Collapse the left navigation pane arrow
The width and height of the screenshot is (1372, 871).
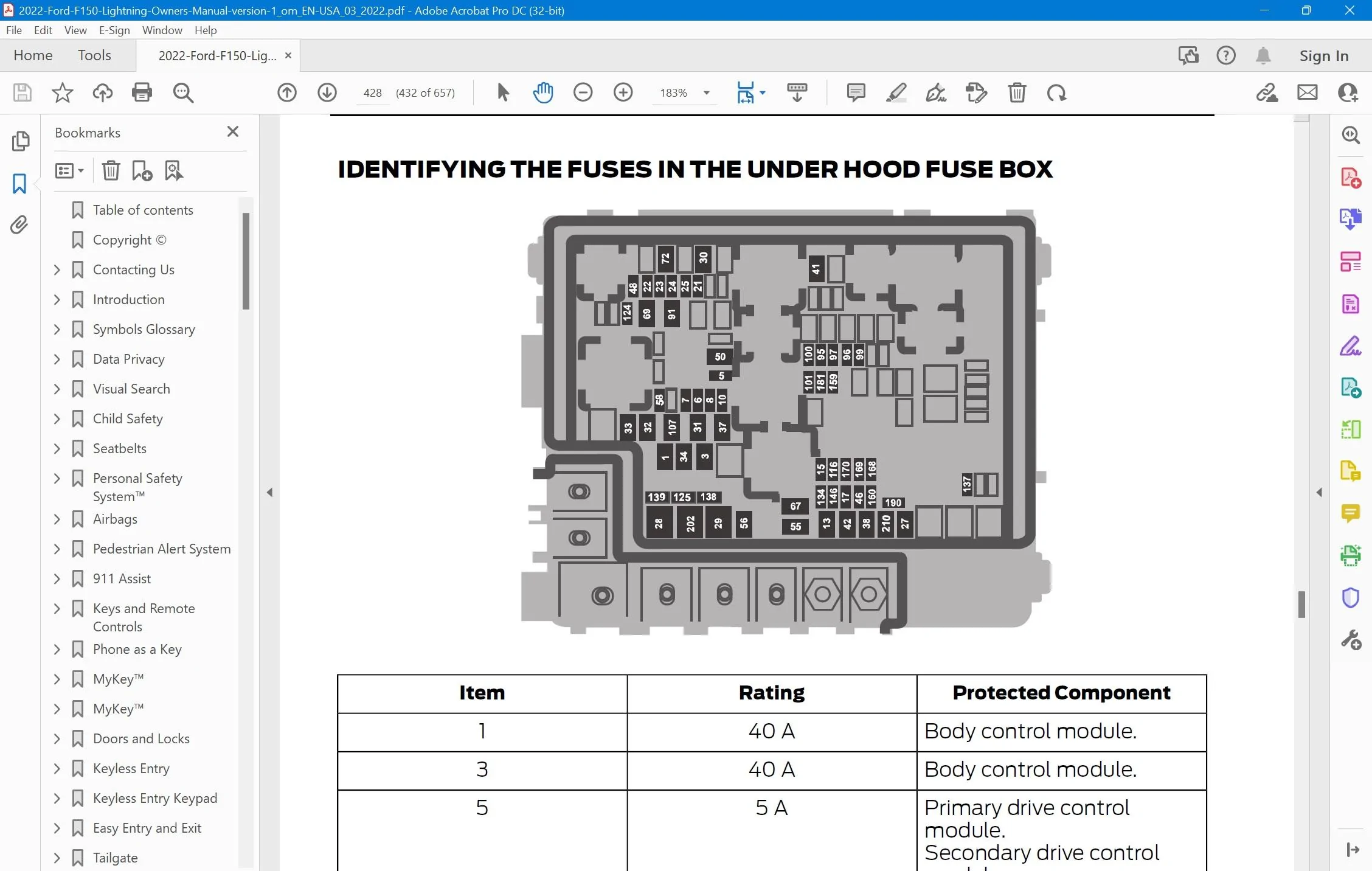269,492
